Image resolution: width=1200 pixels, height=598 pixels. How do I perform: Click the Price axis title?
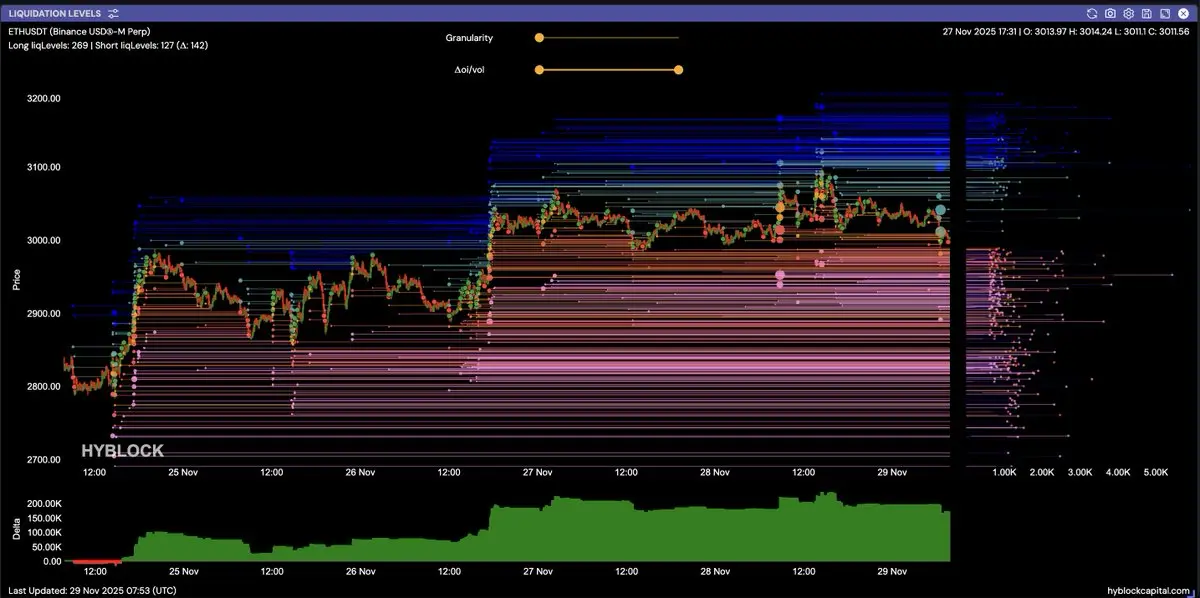16,279
